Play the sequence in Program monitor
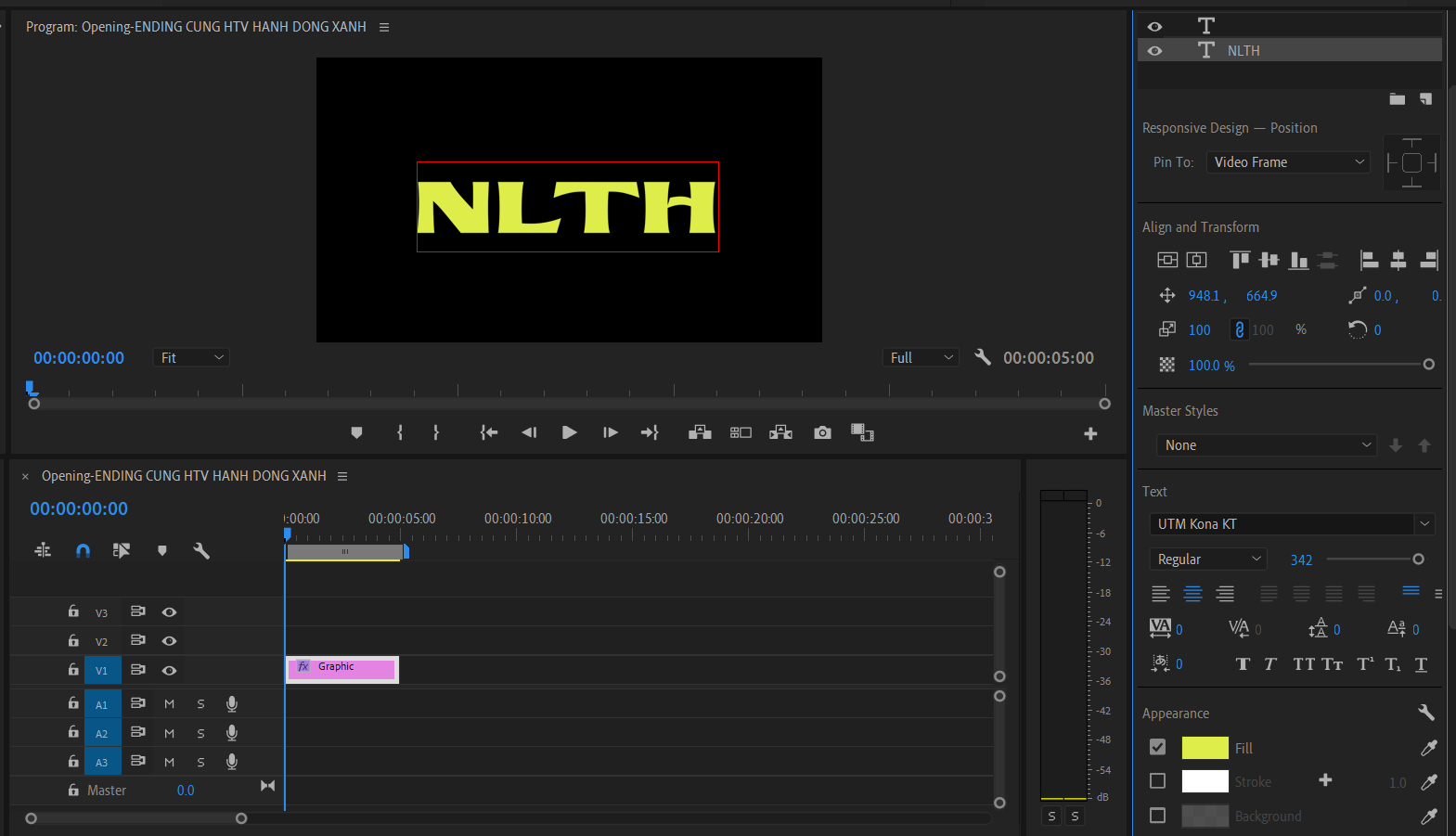 click(x=570, y=432)
